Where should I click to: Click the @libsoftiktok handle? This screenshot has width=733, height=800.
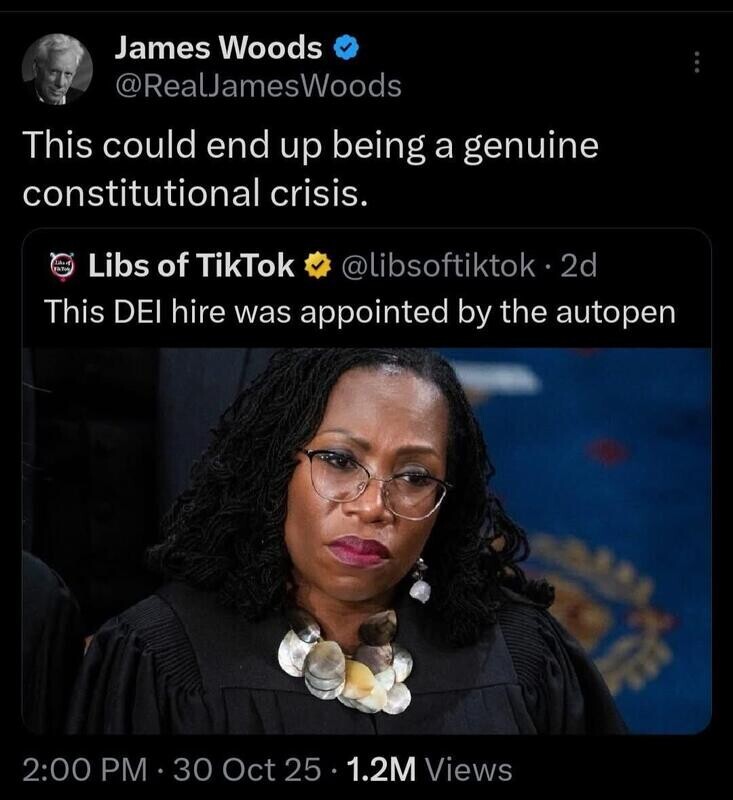(x=438, y=265)
